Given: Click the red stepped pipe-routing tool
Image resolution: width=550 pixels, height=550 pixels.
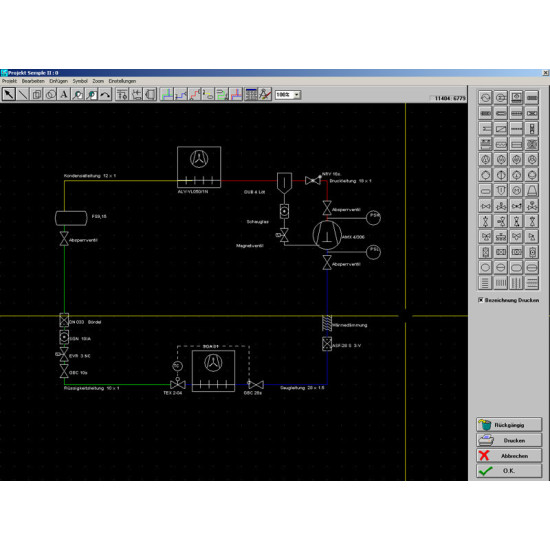Looking at the screenshot, I should pos(194,94).
